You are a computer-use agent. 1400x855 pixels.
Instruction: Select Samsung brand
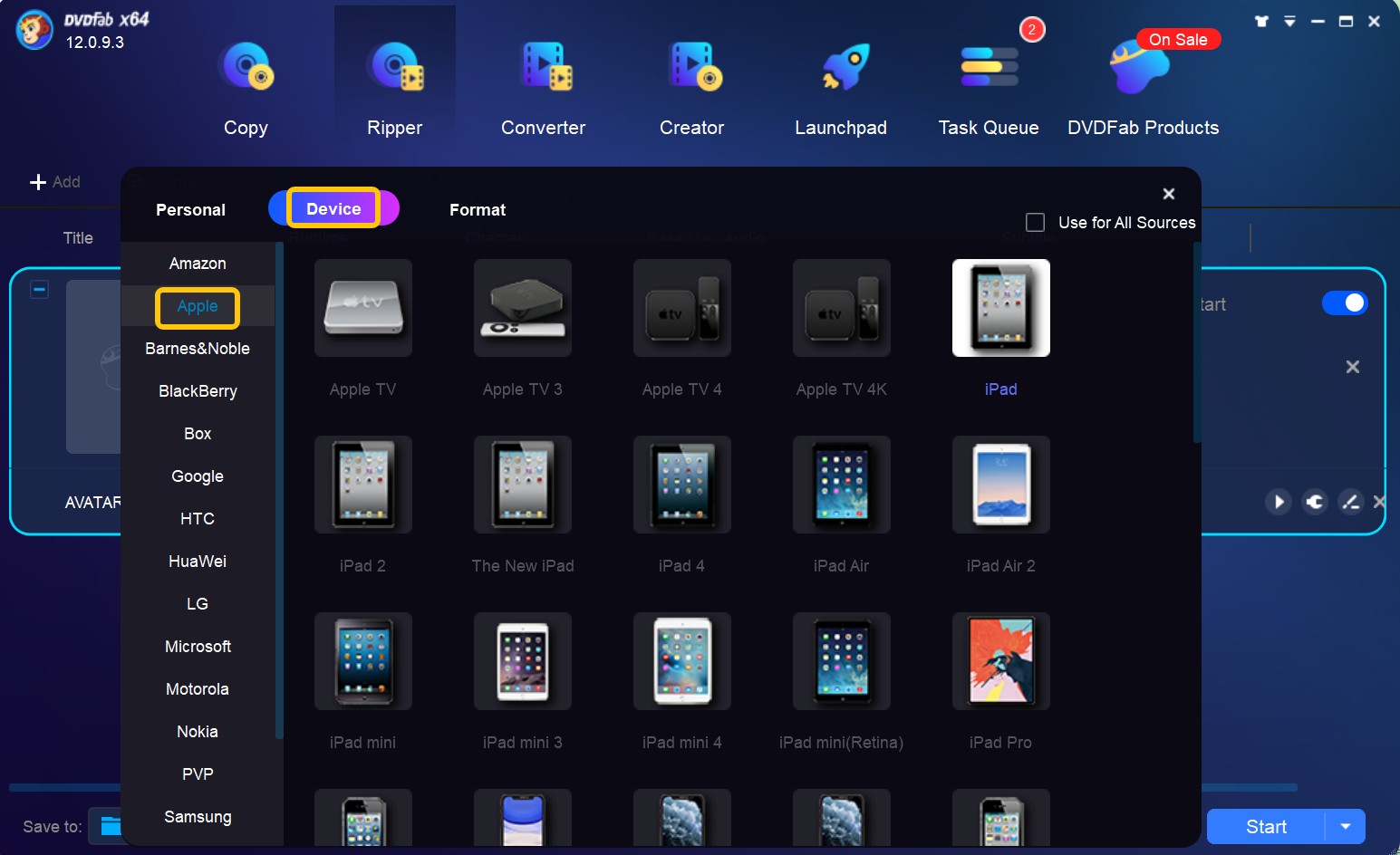pyautogui.click(x=198, y=817)
